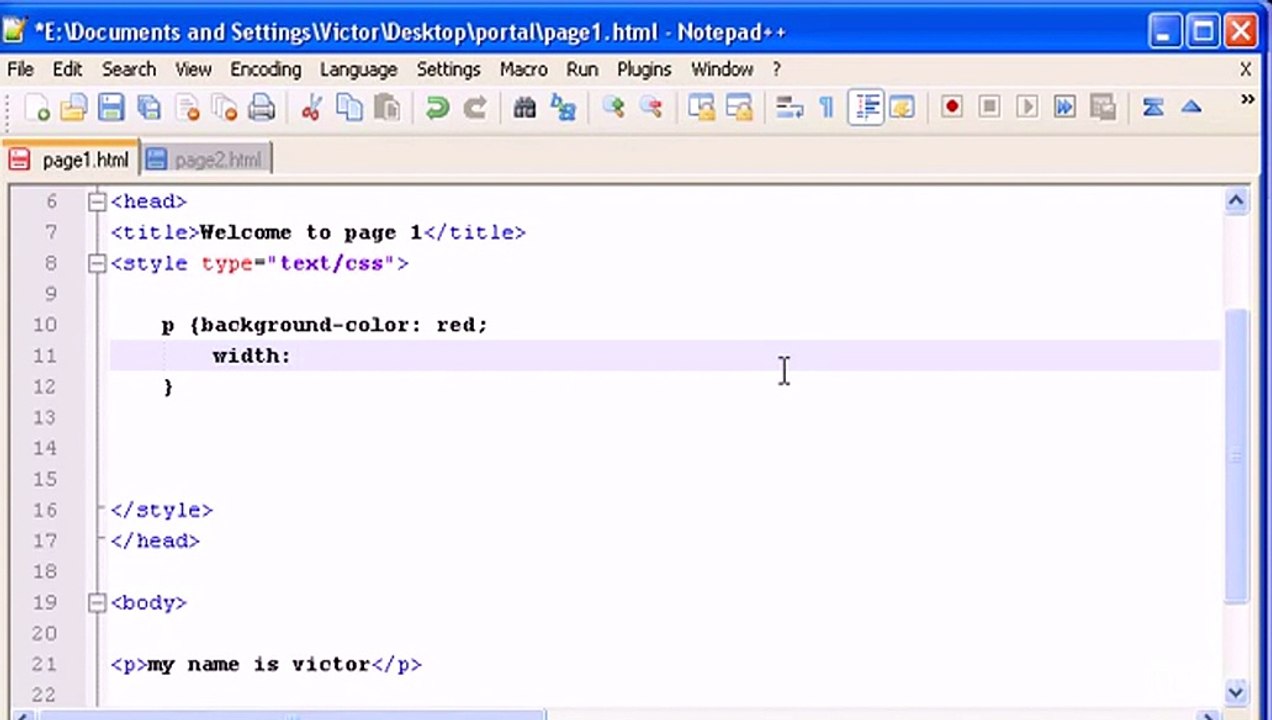Viewport: 1272px width, 720px height.
Task: Click Notepad++ icon in the title bar
Action: [15, 31]
